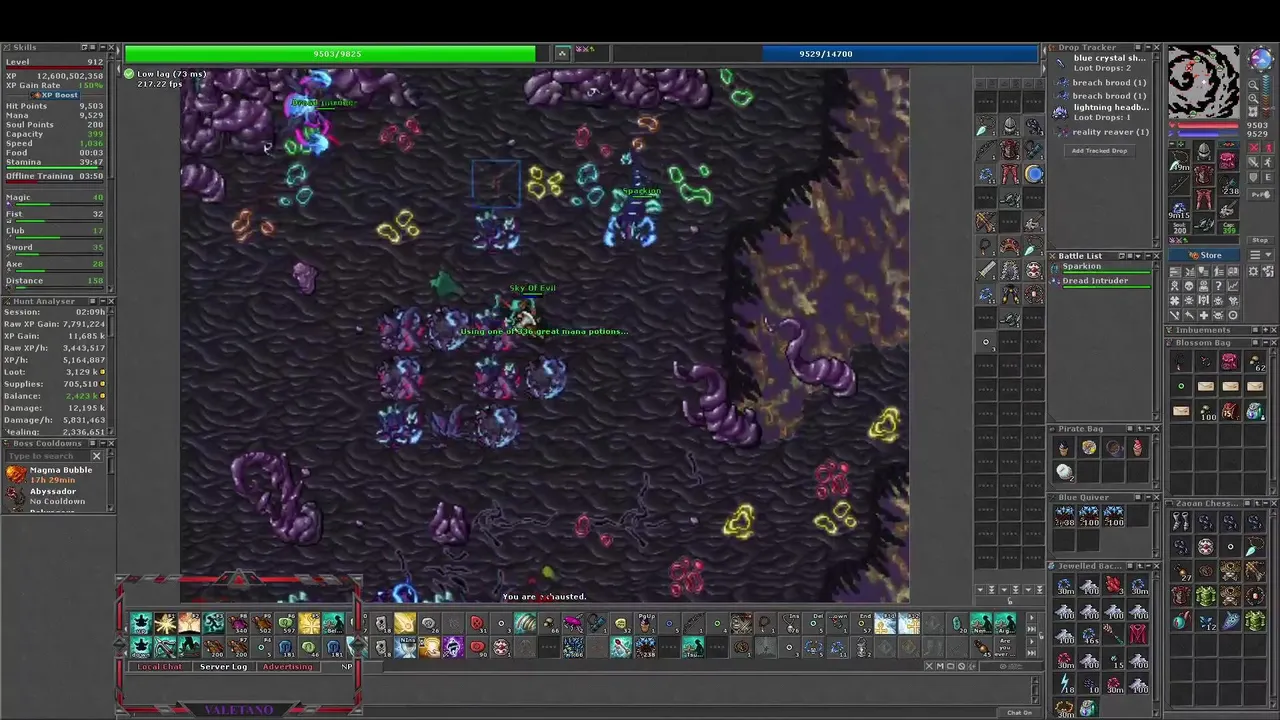
Task: Click the backpack equipment slot
Action: [x=1228, y=159]
